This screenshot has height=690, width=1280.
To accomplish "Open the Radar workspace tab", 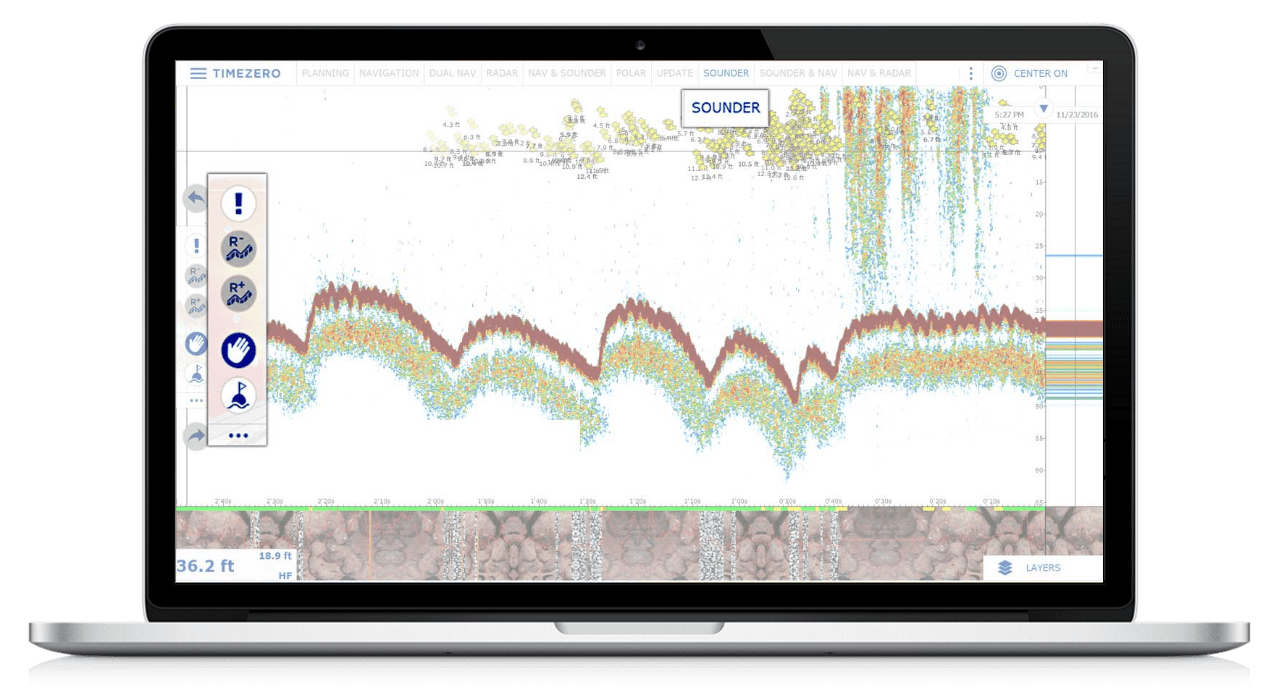I will (496, 73).
